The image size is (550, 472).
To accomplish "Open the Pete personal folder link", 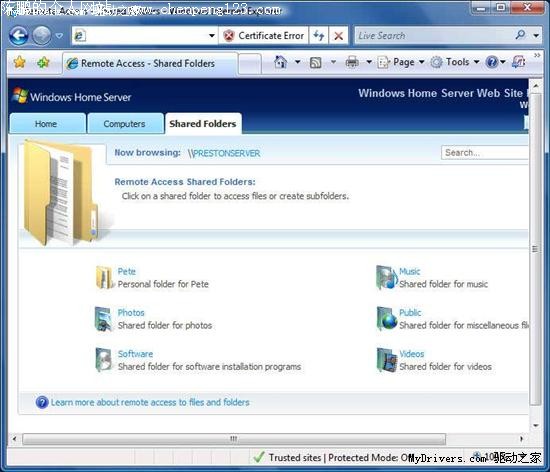I will (x=127, y=271).
